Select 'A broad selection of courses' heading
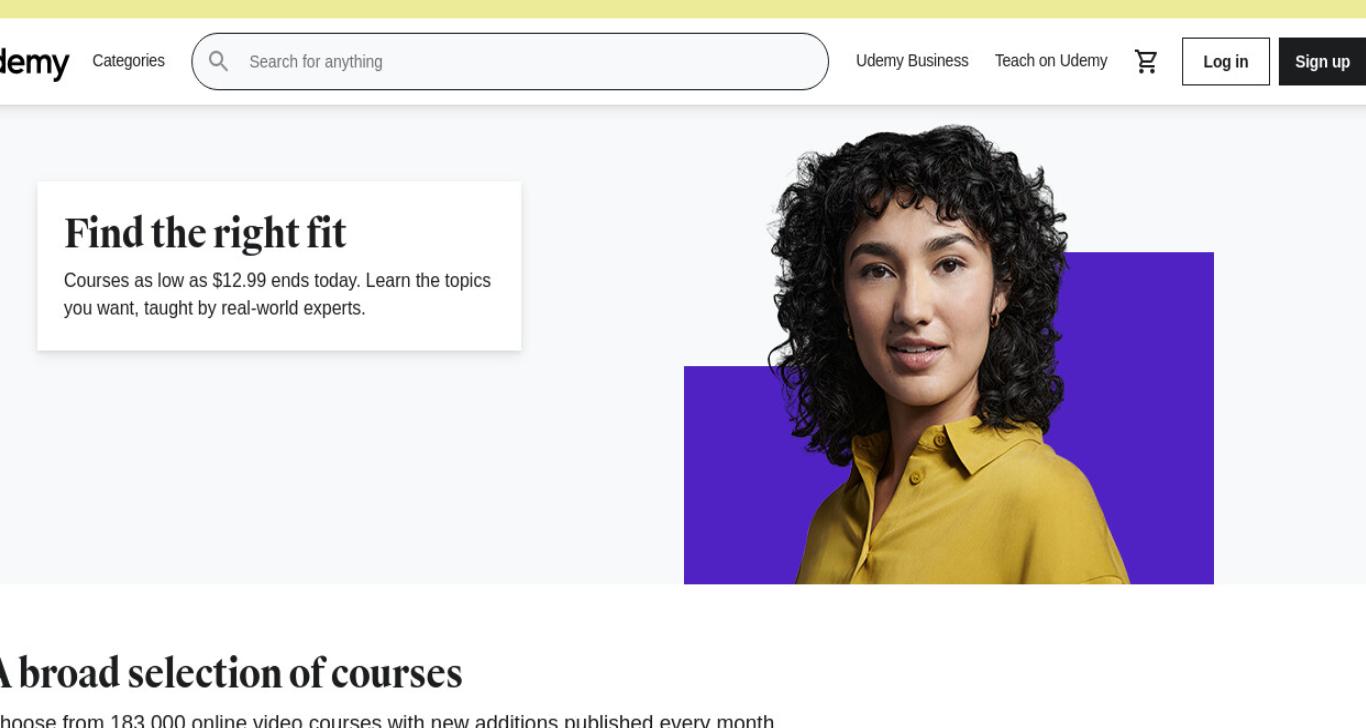This screenshot has height=728, width=1366. pos(229,673)
